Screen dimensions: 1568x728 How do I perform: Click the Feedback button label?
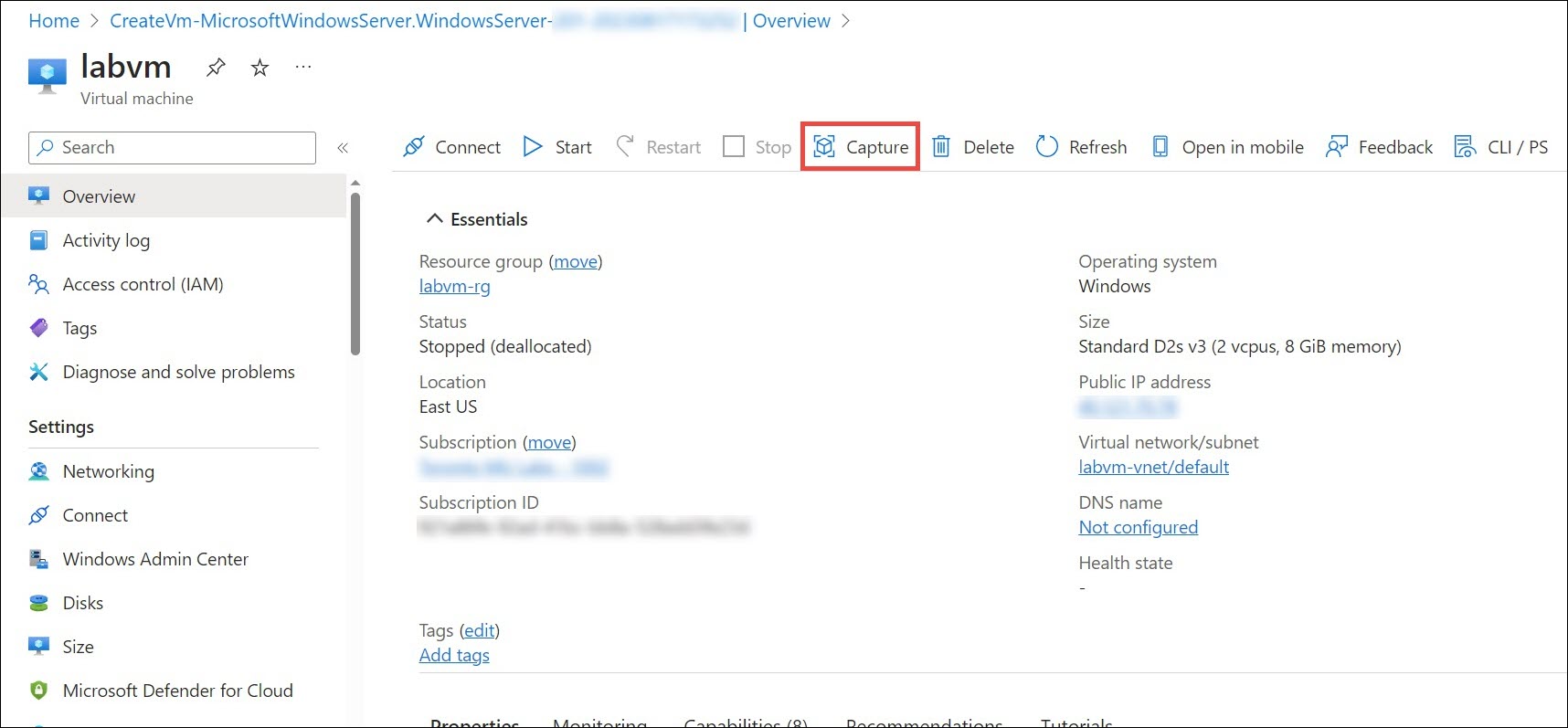tap(1395, 147)
